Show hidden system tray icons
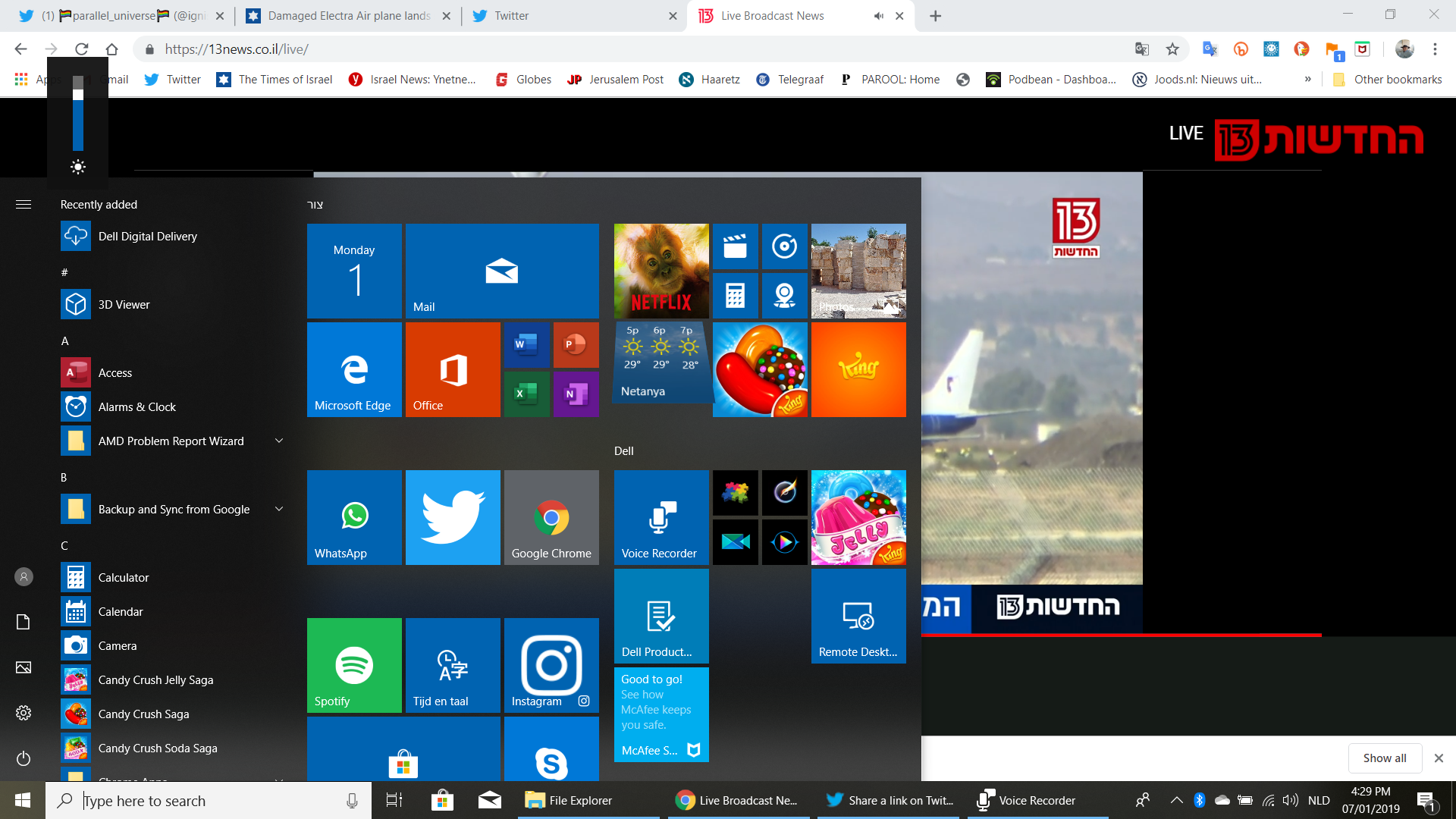The image size is (1456, 819). click(x=1176, y=800)
